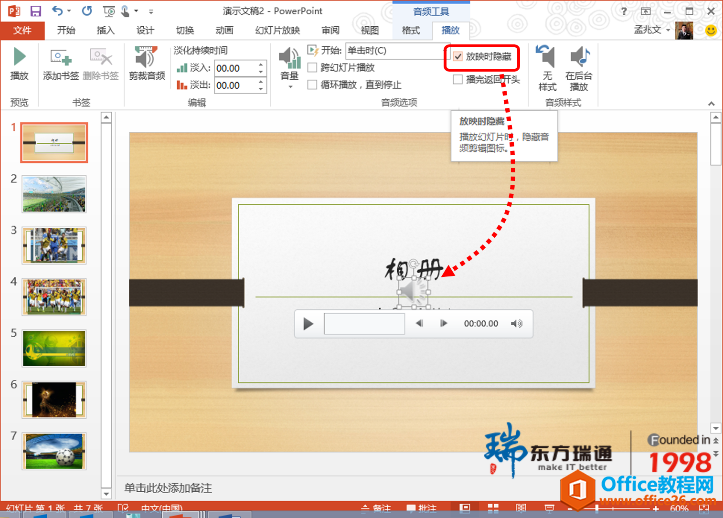Click the slideshow view status bar icon
This screenshot has height=518, width=723.
[x=549, y=508]
